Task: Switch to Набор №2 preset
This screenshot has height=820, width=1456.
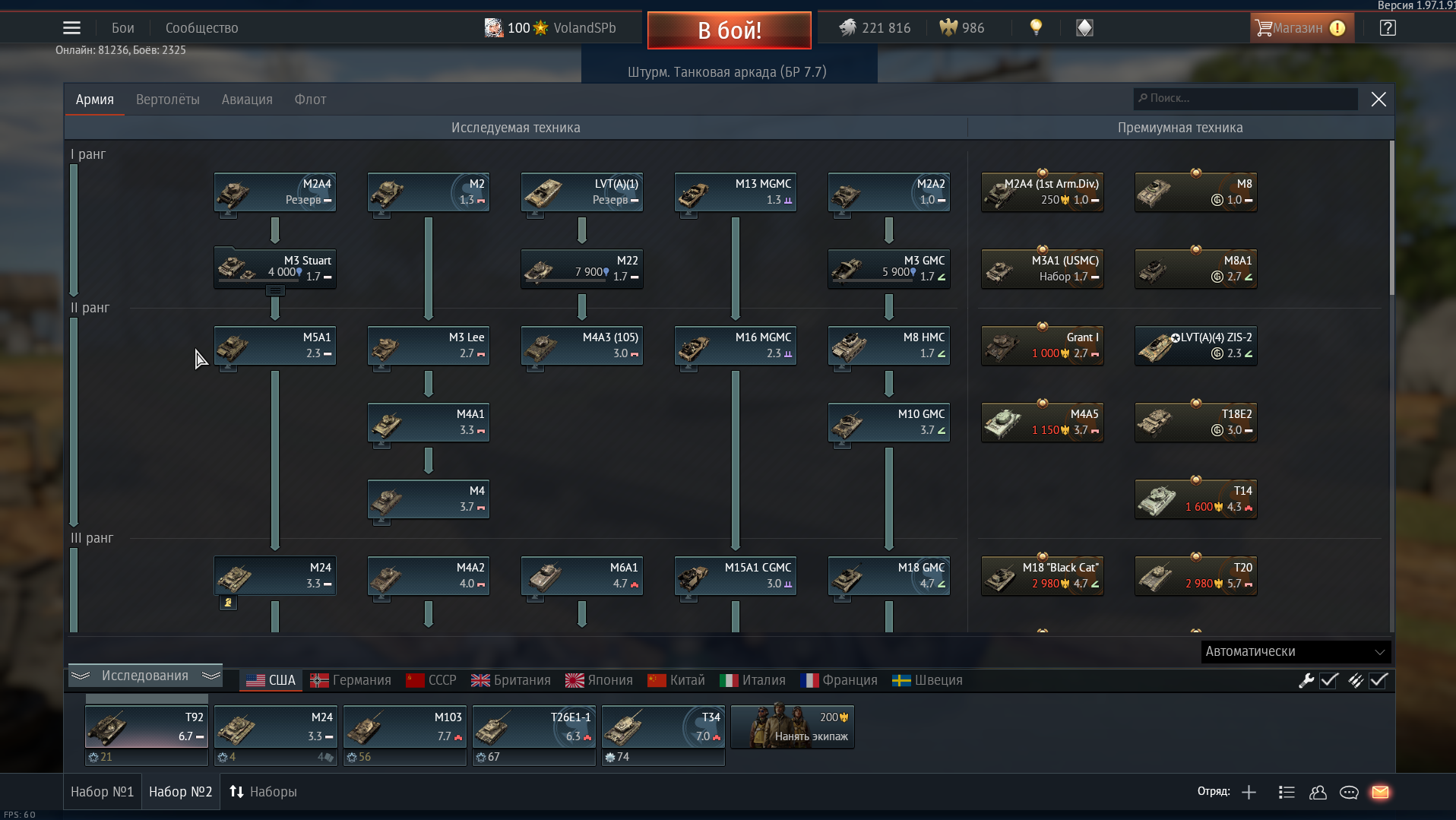Action: pos(180,792)
